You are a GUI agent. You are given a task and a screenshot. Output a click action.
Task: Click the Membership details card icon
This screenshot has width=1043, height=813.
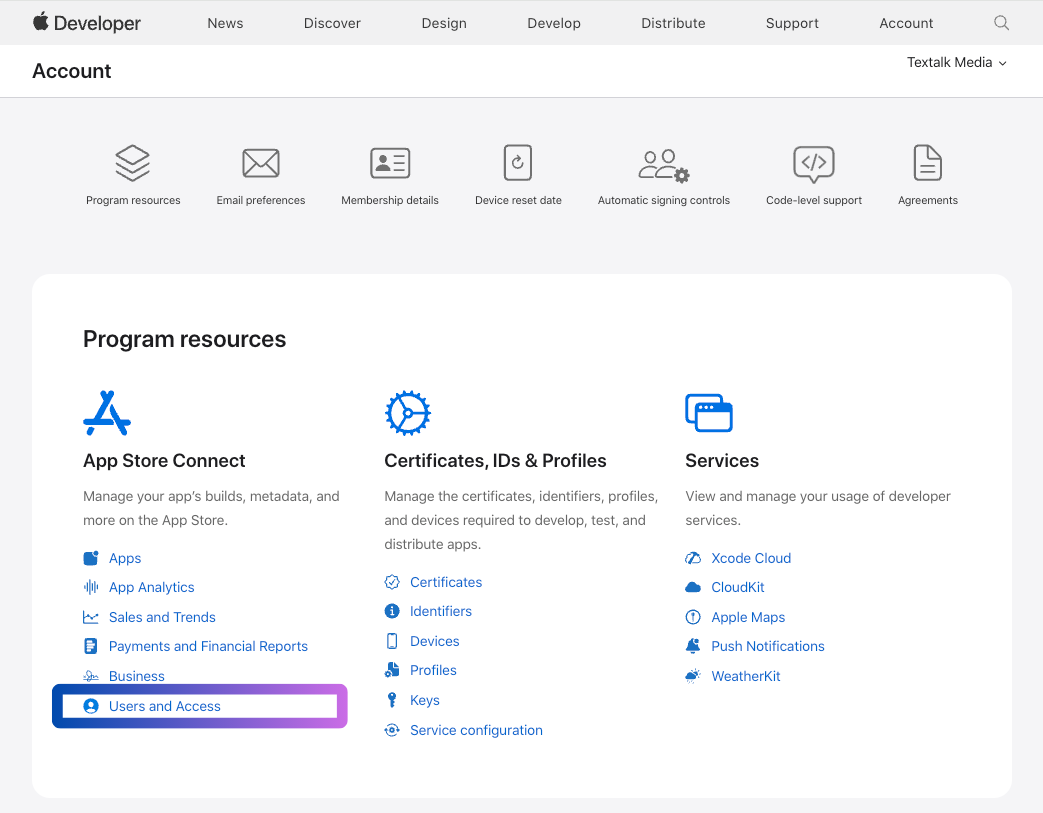click(x=390, y=163)
